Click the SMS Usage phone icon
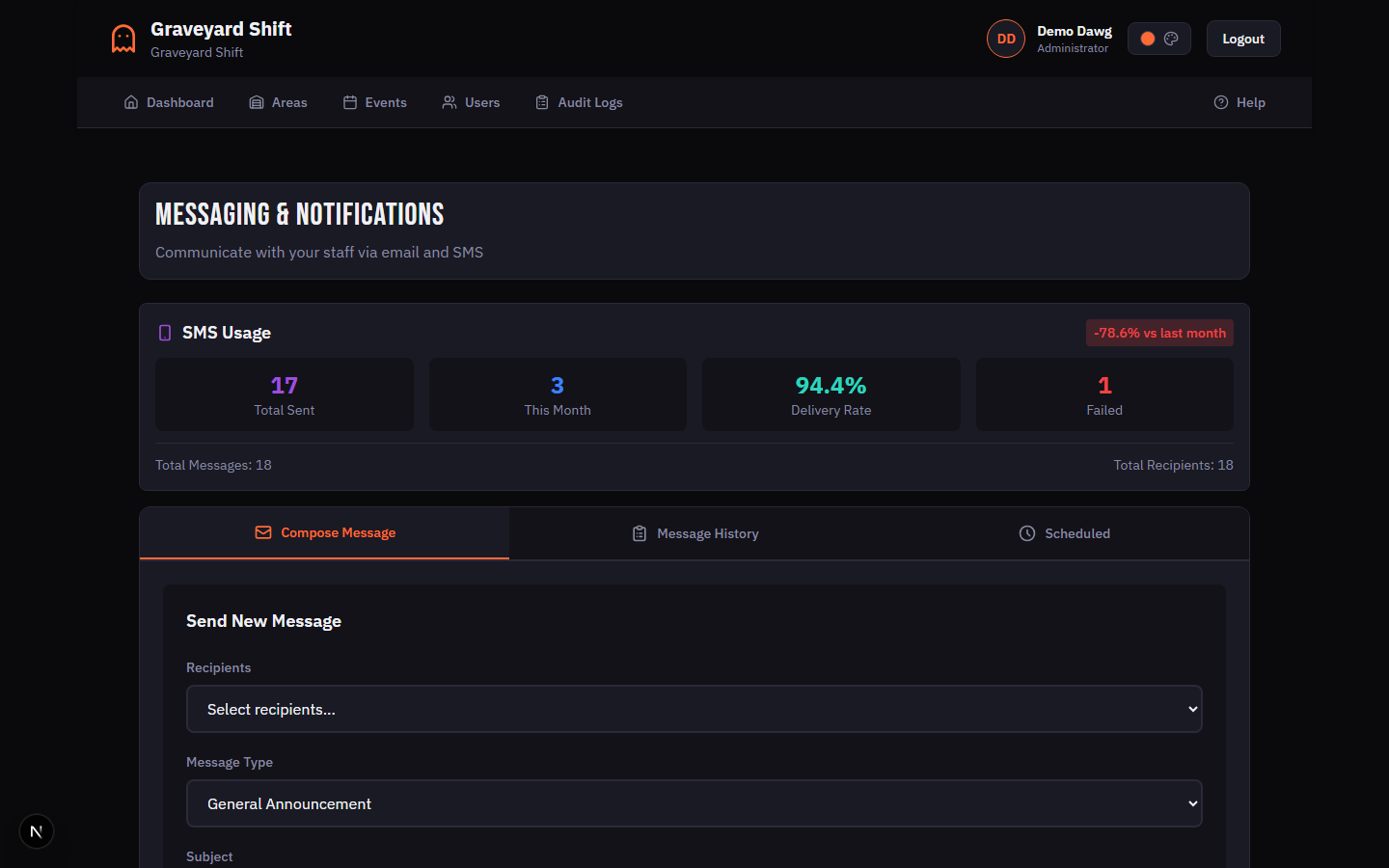 pyautogui.click(x=165, y=333)
